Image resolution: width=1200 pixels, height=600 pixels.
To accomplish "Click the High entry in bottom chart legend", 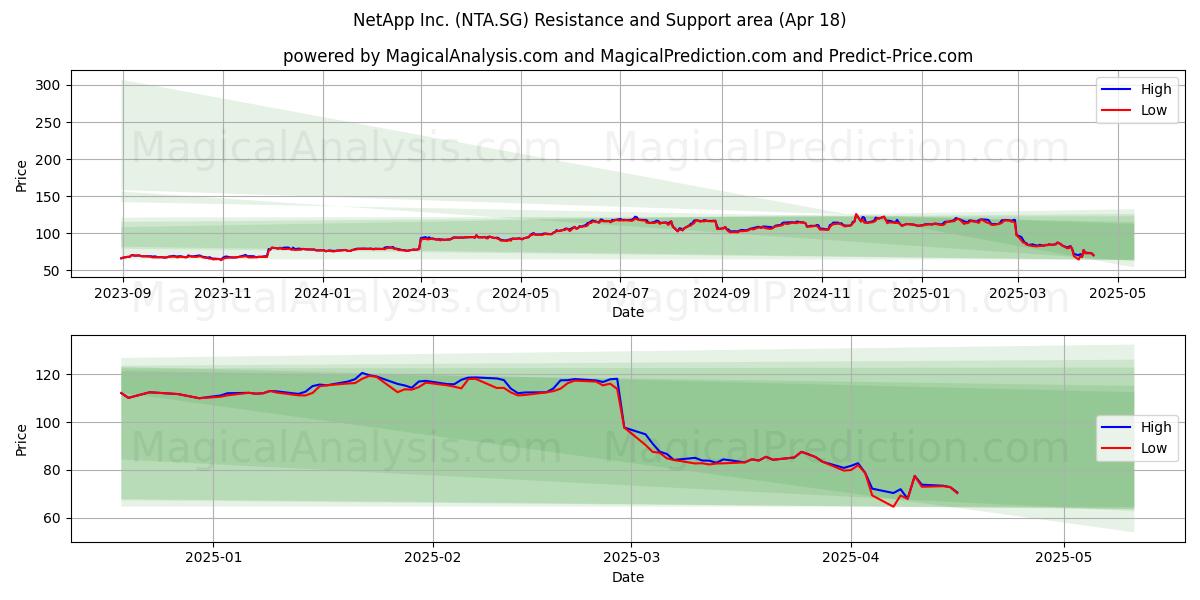I will coord(1139,427).
